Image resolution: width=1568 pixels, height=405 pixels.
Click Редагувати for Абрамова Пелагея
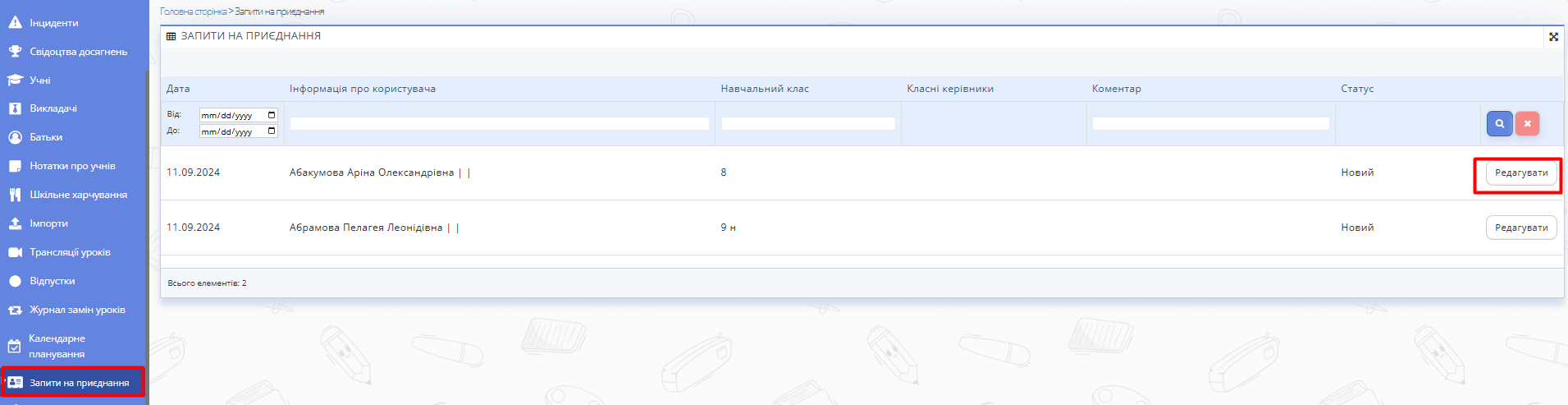point(1520,228)
